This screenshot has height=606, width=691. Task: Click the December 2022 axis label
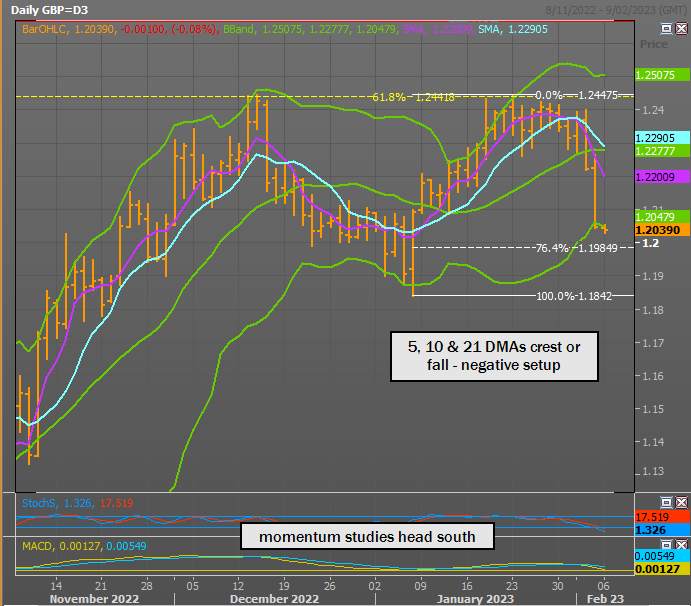click(x=274, y=599)
